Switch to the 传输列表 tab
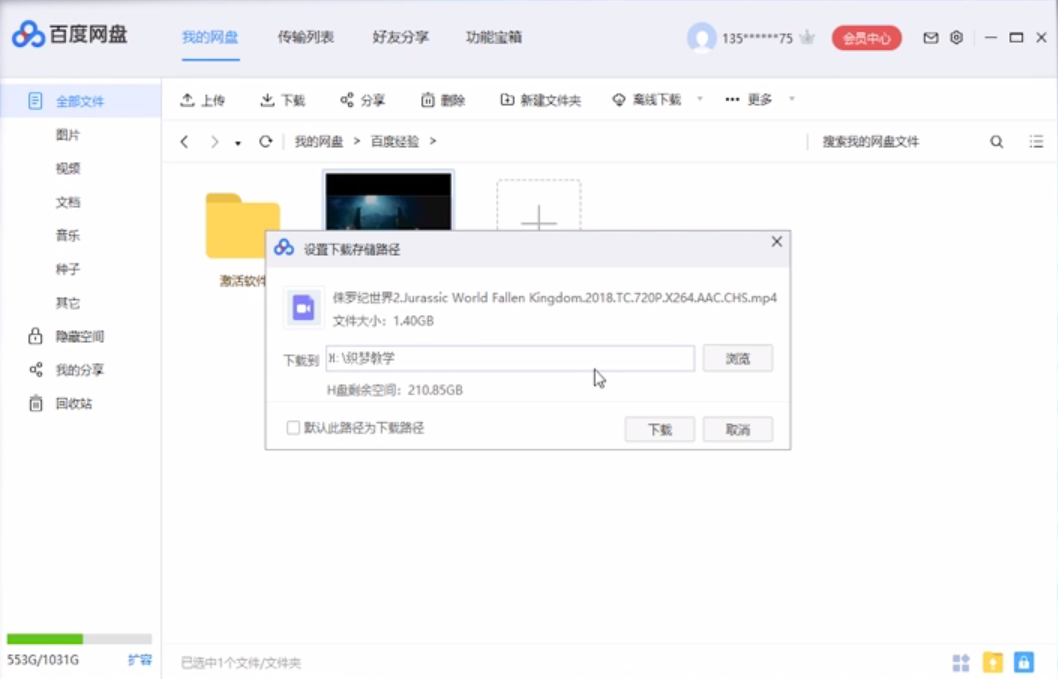 (306, 38)
